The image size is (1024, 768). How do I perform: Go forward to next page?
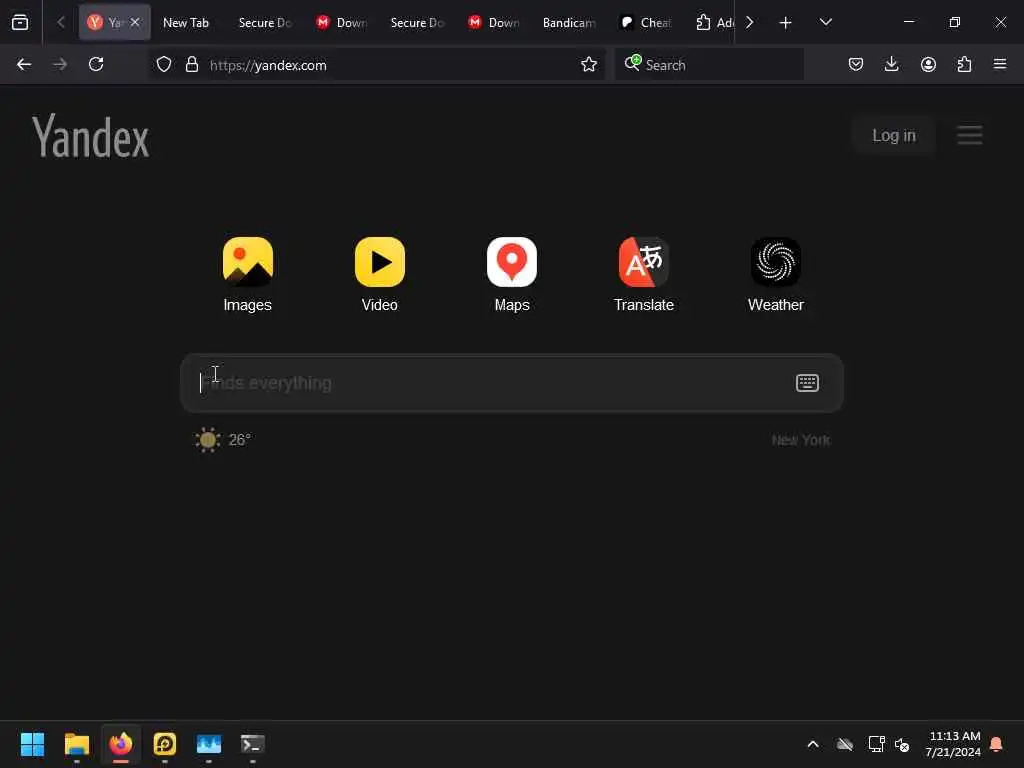pos(60,64)
